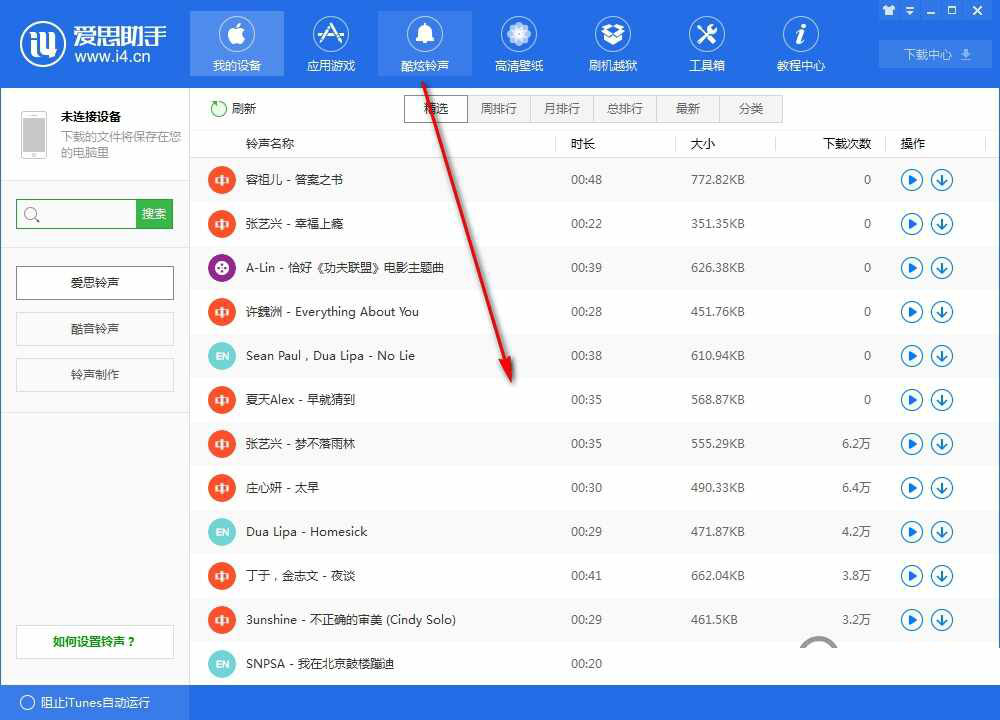Open the 铃声制作 ringtone maker

[x=95, y=375]
